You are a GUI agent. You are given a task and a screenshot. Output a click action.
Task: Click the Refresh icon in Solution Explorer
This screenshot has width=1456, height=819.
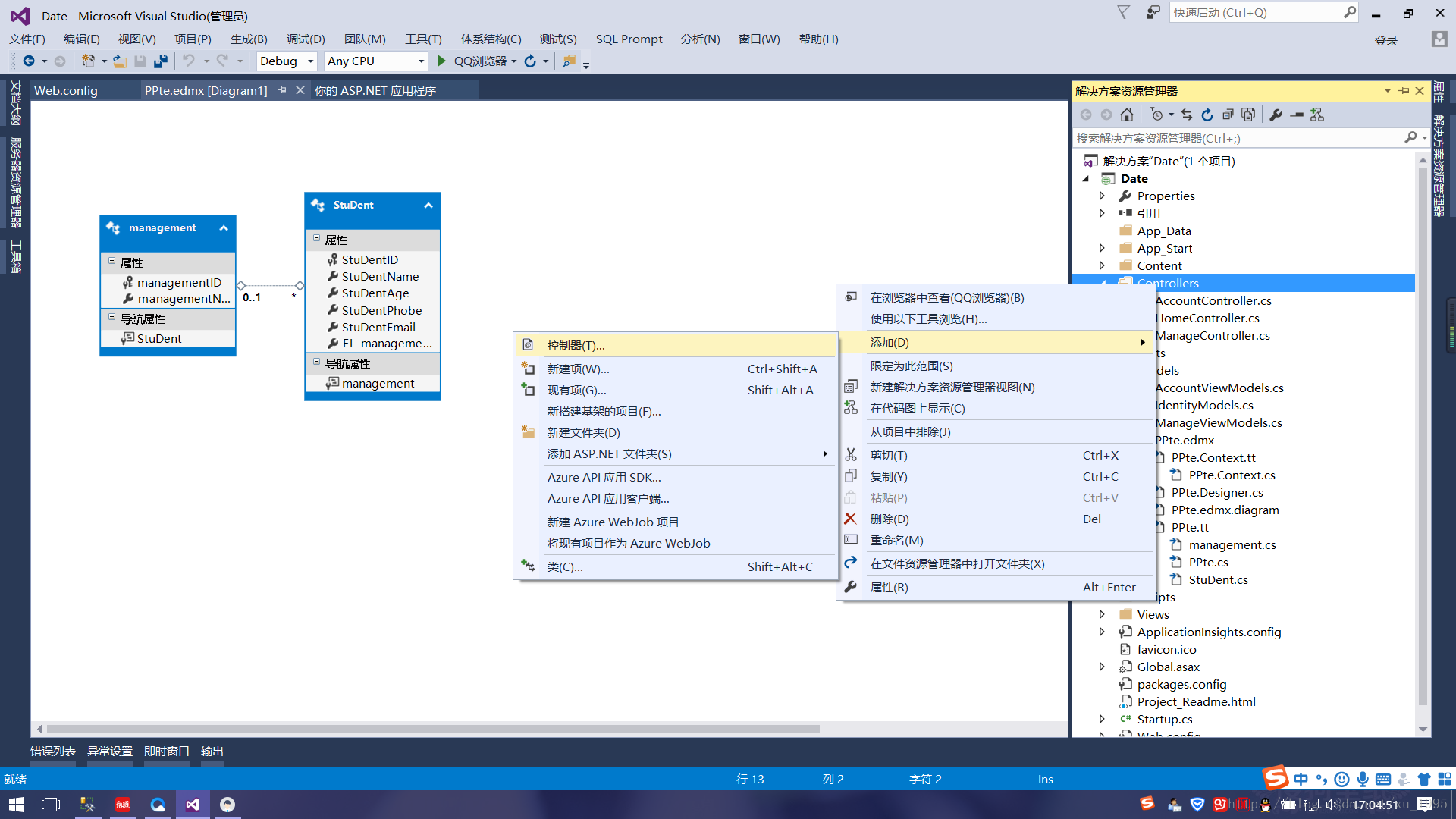pos(1207,115)
